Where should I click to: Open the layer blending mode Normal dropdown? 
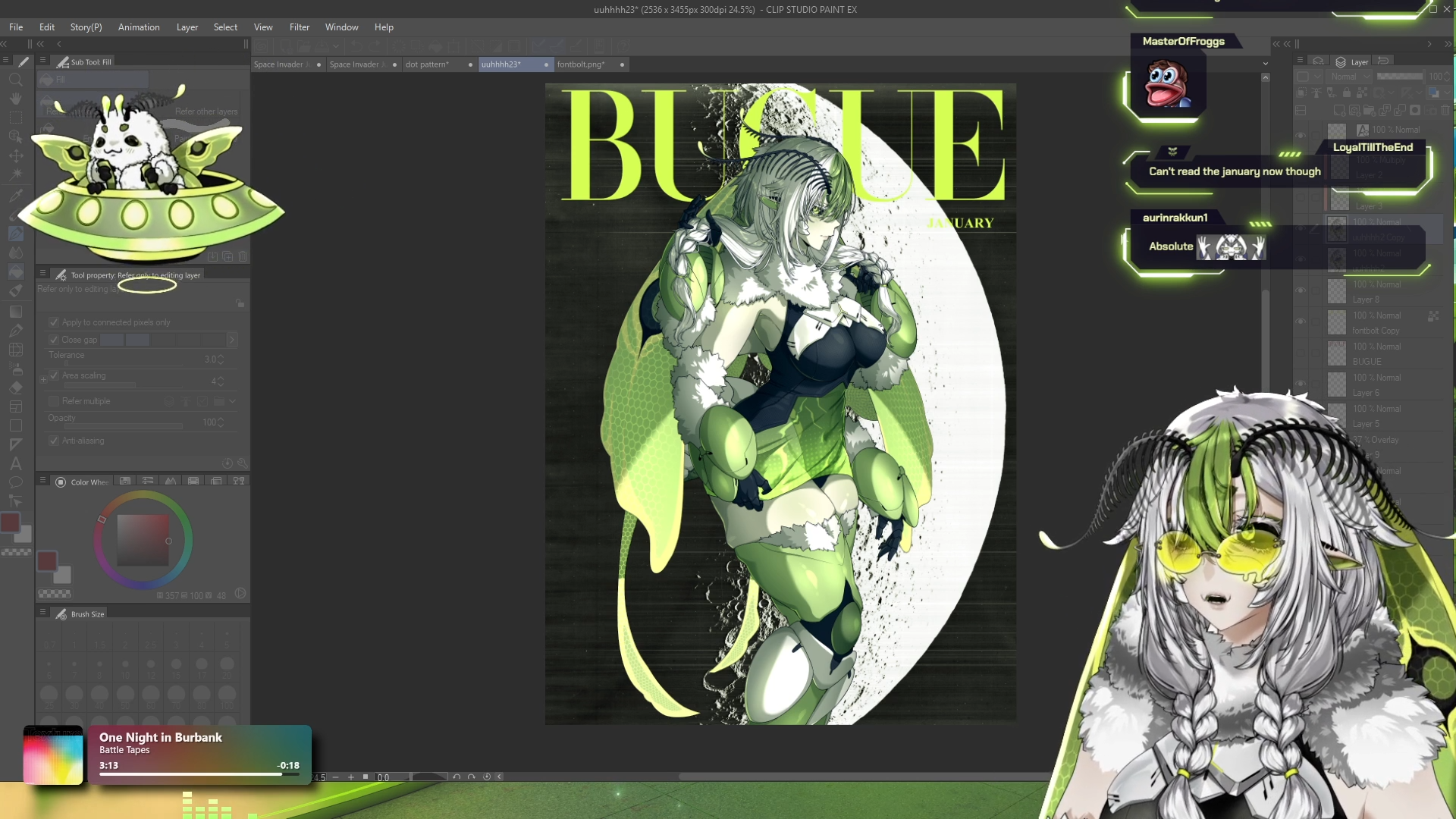(1349, 77)
